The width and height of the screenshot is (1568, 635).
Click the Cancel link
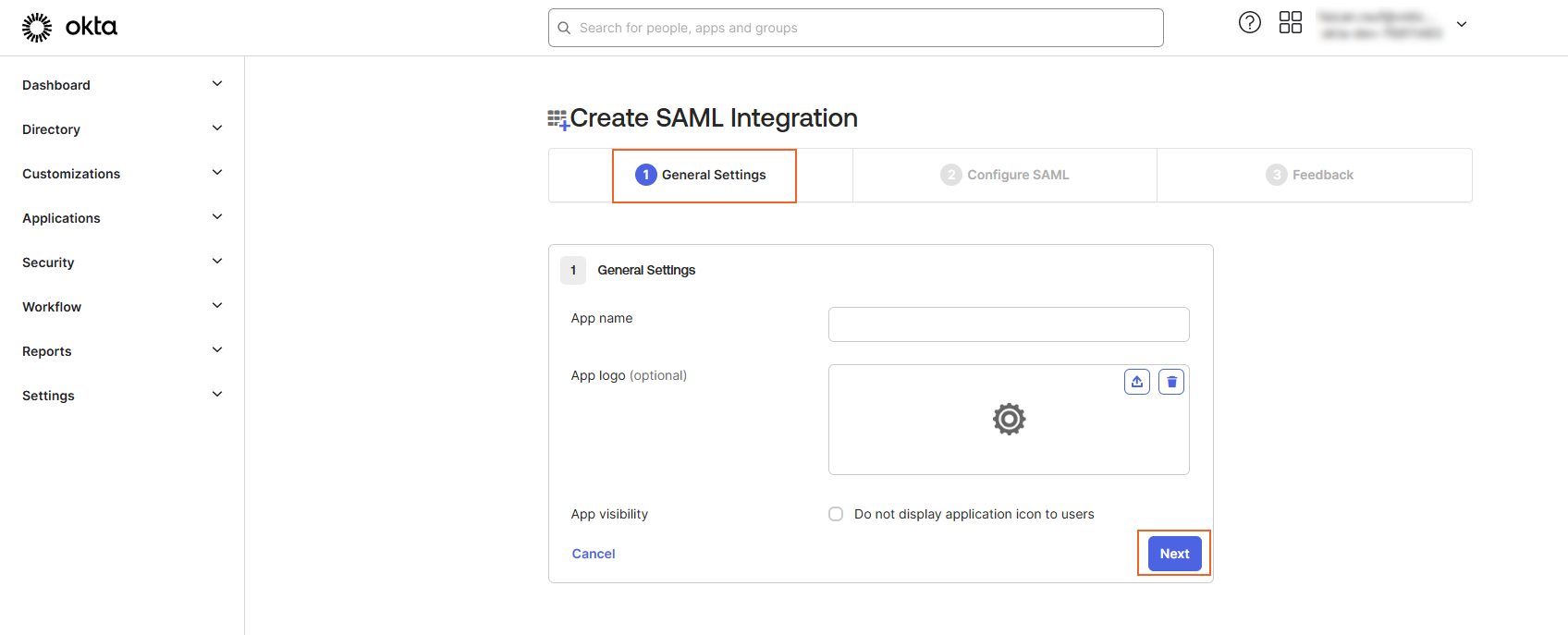pos(594,554)
